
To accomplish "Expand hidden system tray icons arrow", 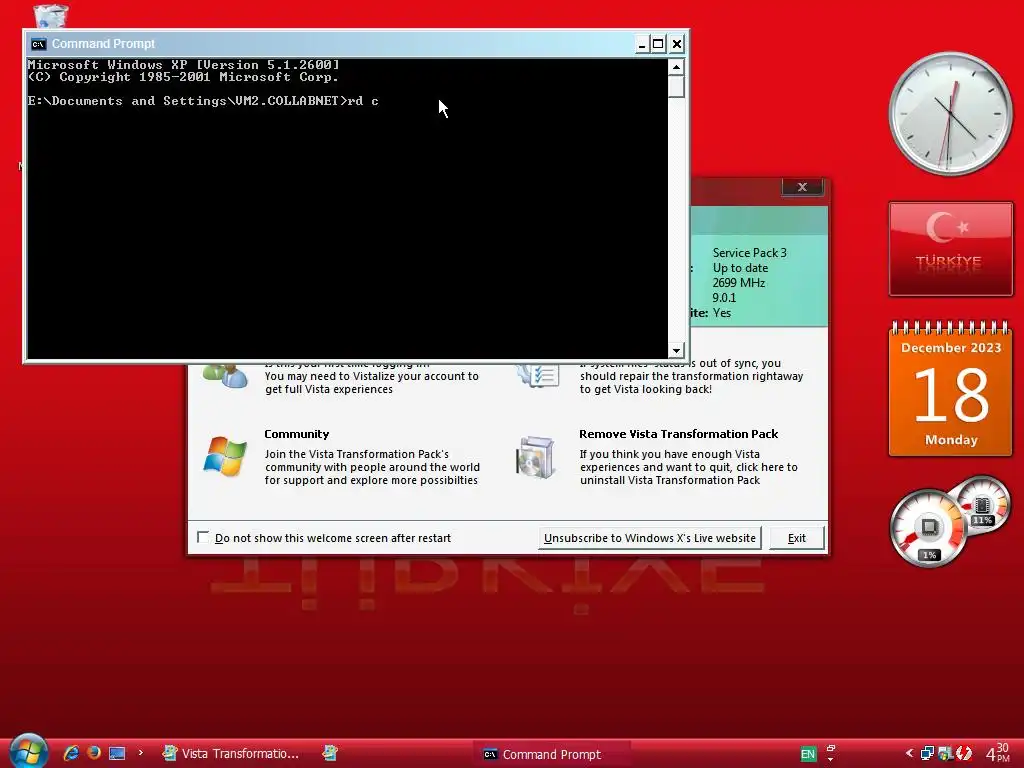I will click(x=908, y=754).
